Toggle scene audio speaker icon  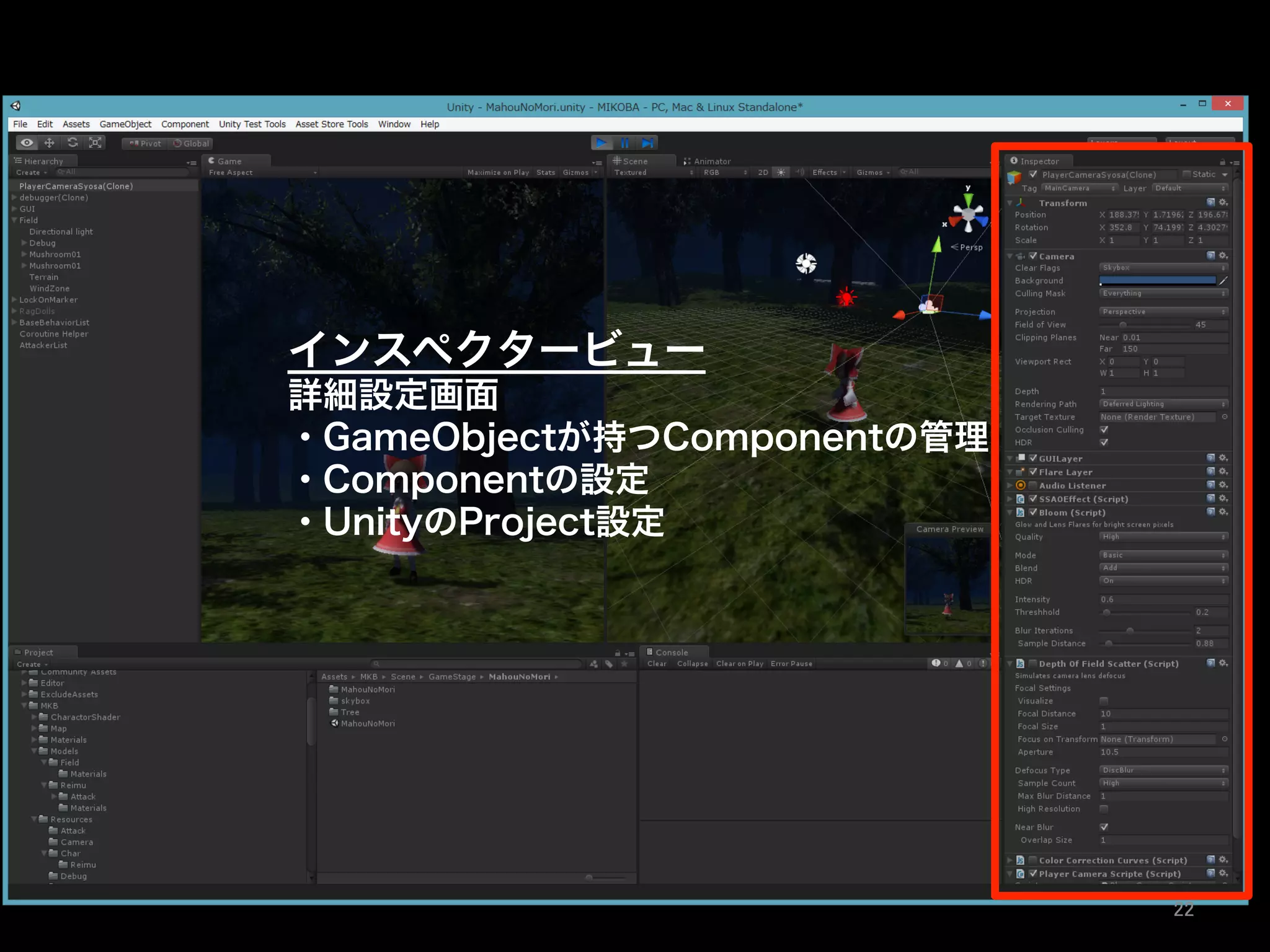point(800,172)
